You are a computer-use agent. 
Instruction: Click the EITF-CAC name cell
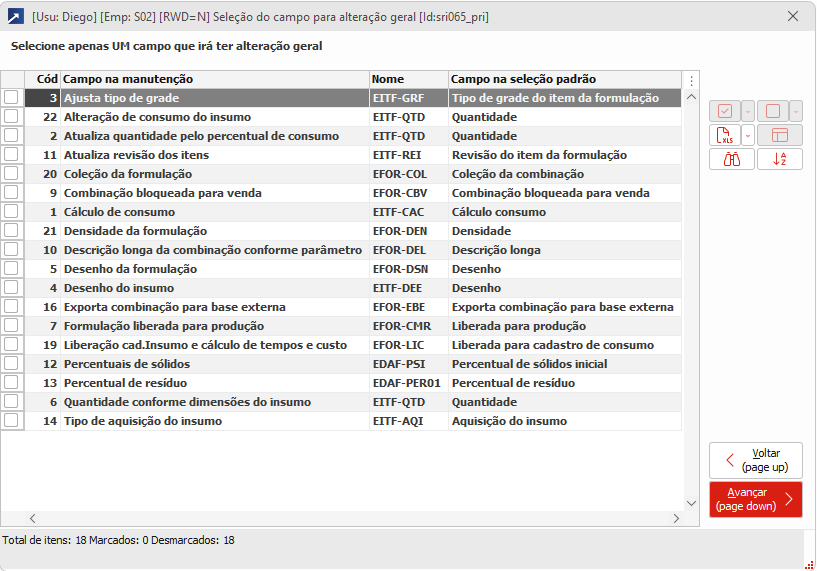click(x=408, y=212)
